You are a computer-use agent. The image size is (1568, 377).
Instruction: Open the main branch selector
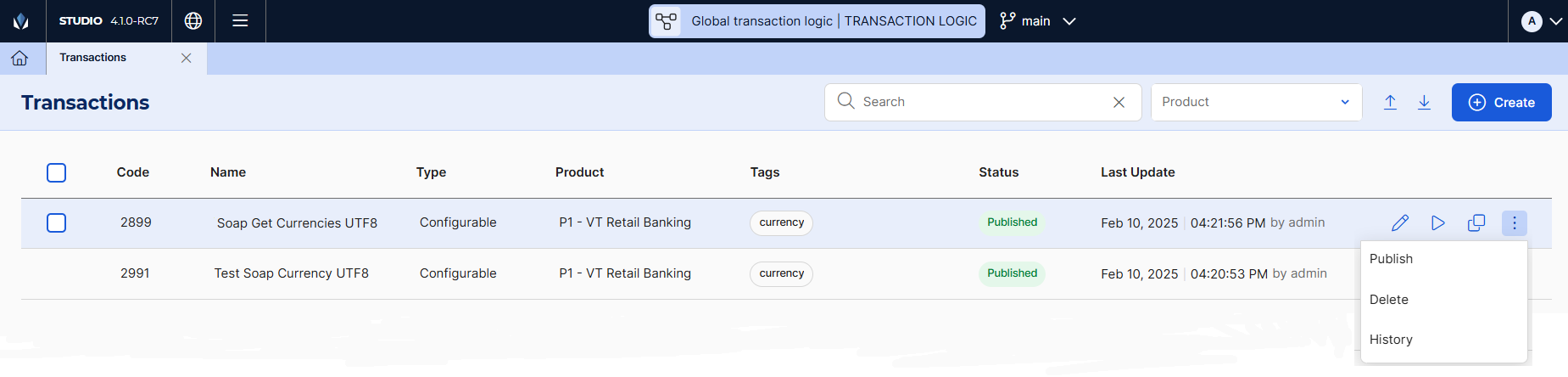click(1037, 21)
